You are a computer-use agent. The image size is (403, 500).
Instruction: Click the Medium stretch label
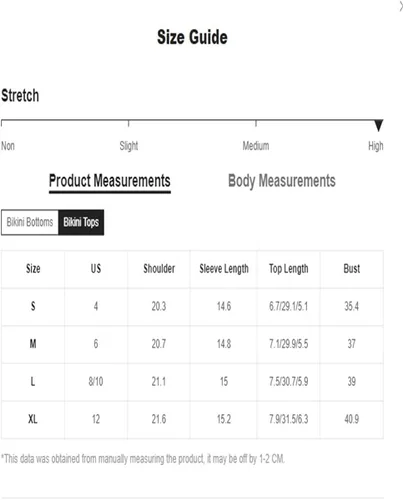(256, 146)
